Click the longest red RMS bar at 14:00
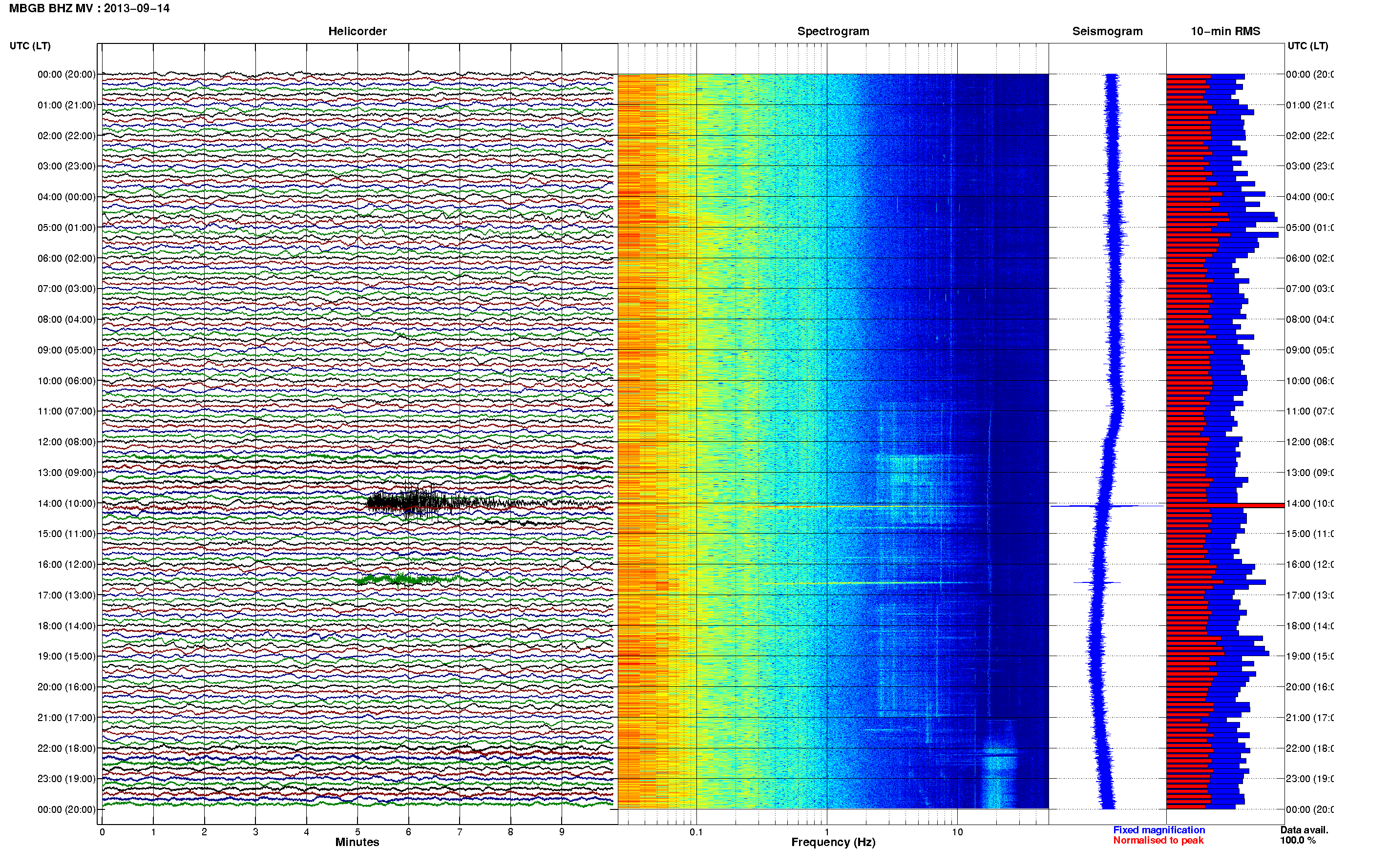Viewport: 1389px width, 868px height. [x=1225, y=505]
